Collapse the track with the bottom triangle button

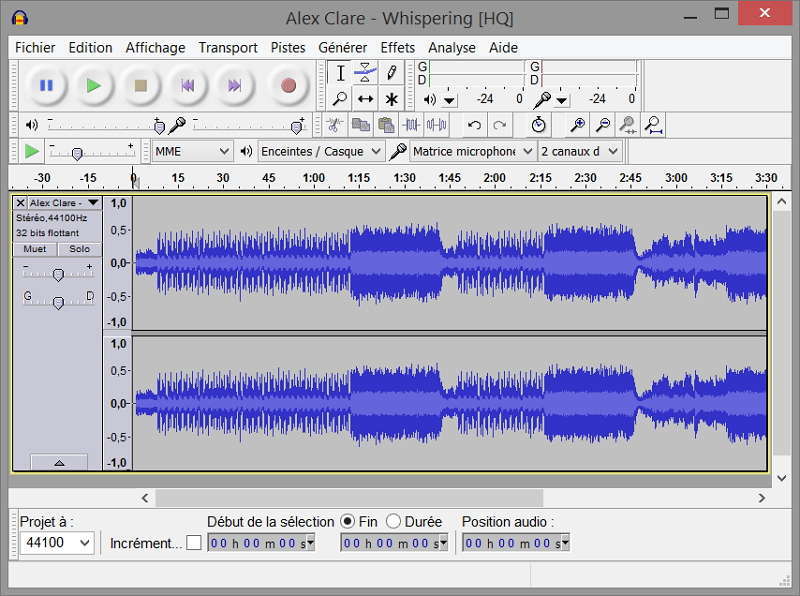click(x=59, y=462)
